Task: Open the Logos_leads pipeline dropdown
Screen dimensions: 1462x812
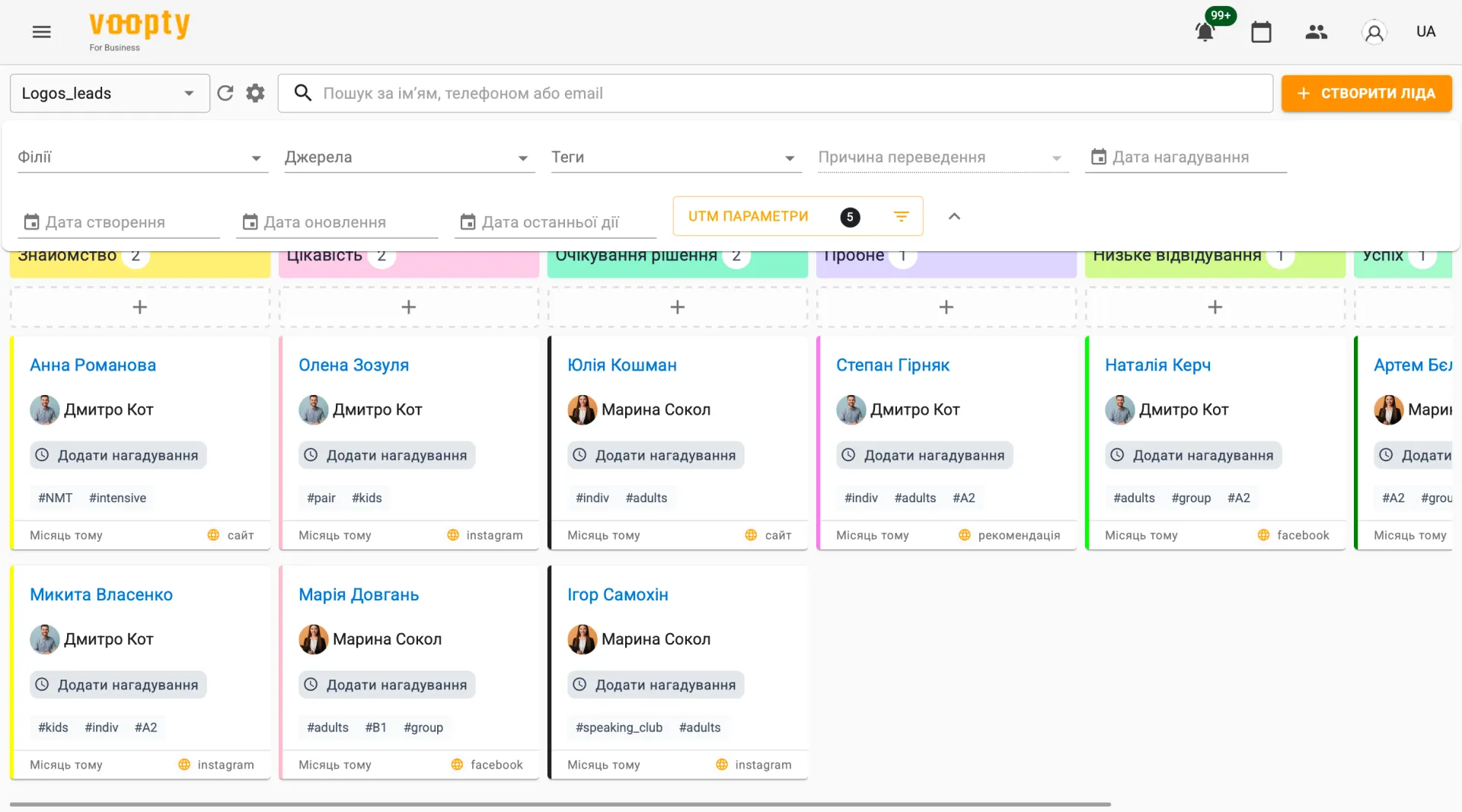Action: pos(110,93)
